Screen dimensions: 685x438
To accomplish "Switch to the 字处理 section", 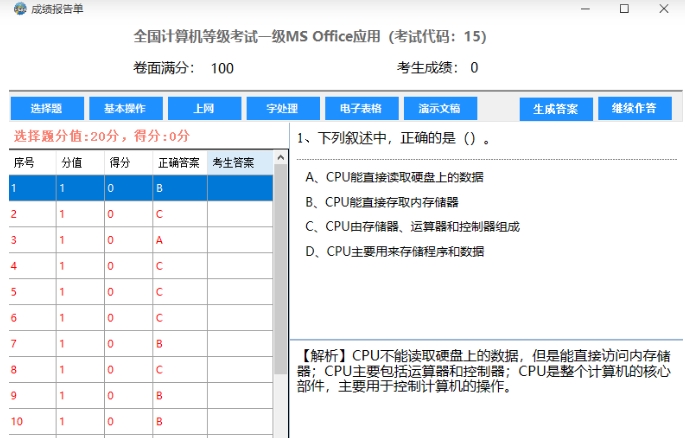I will click(x=283, y=108).
